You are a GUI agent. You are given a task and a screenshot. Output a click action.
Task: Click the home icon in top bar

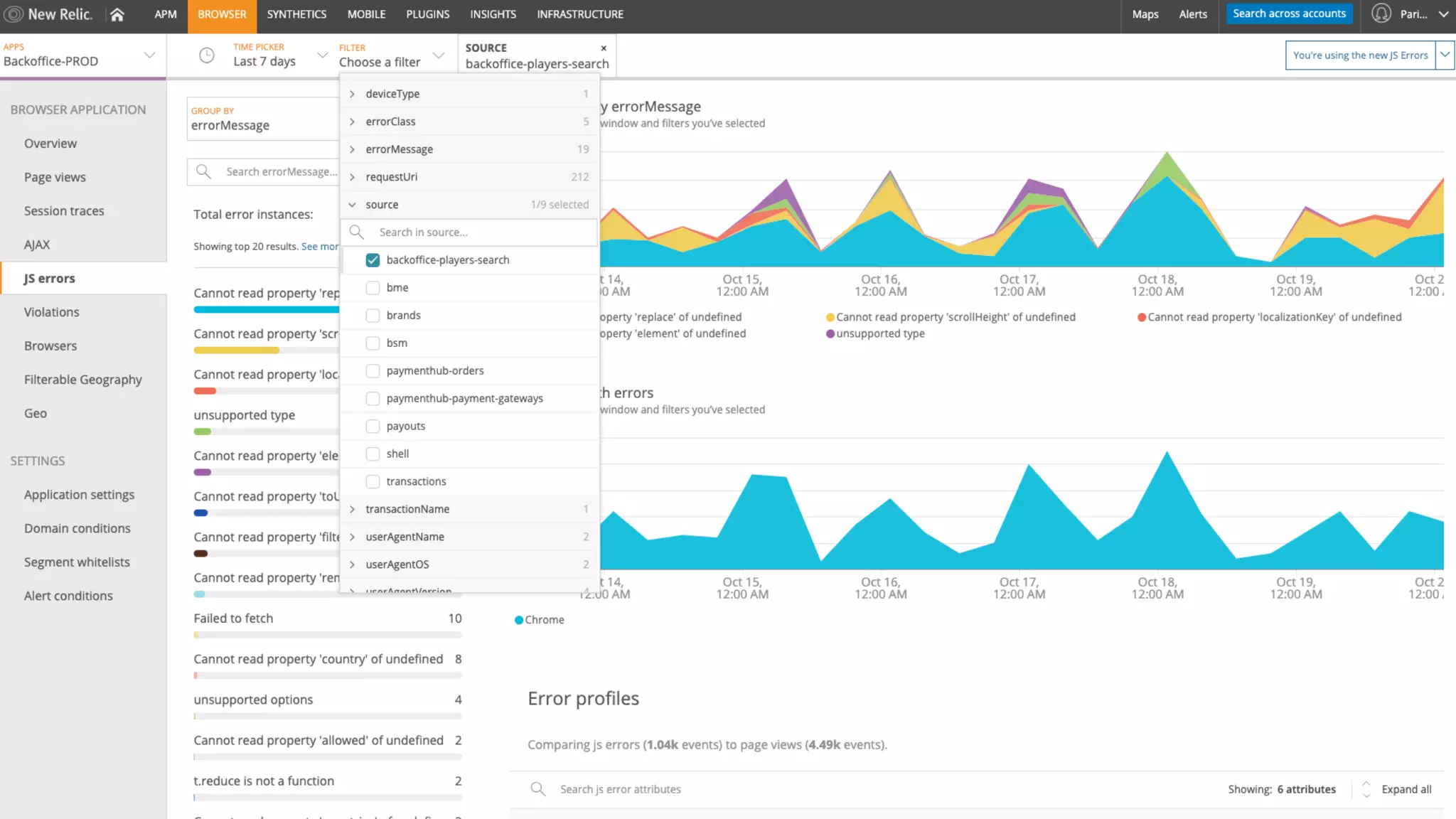point(117,14)
